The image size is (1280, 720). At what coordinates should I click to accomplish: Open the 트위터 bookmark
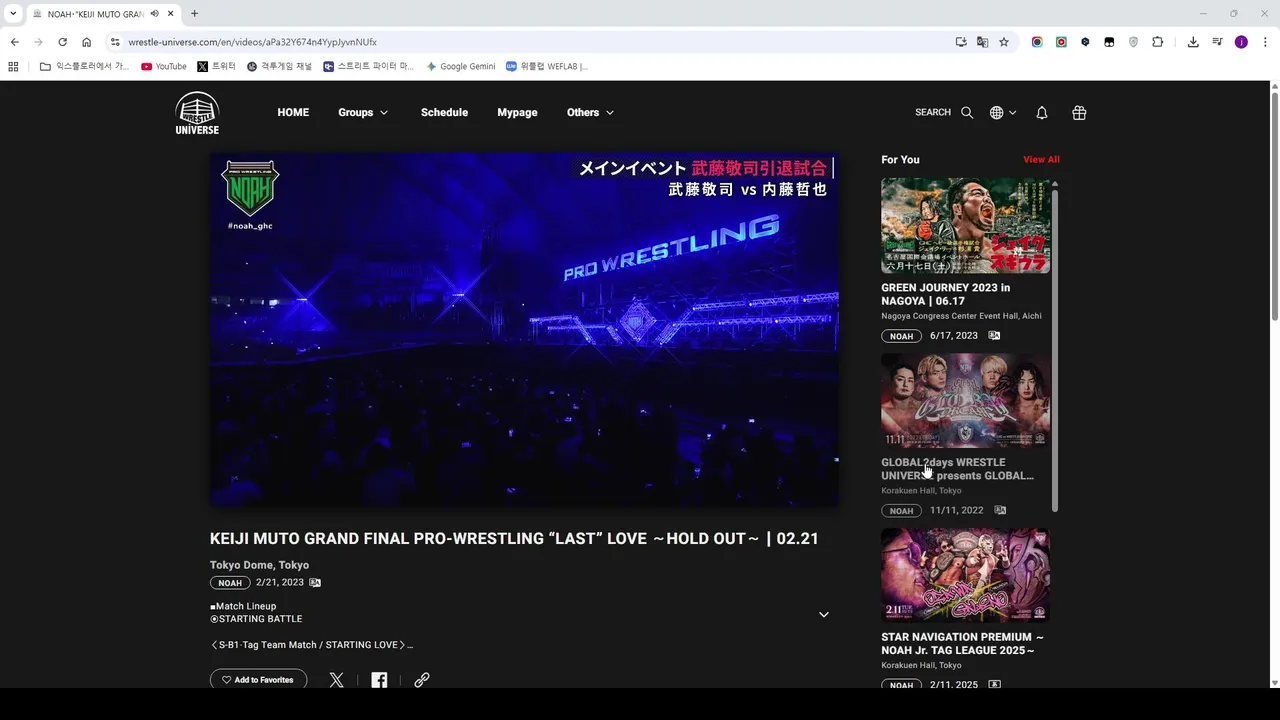pyautogui.click(x=217, y=66)
